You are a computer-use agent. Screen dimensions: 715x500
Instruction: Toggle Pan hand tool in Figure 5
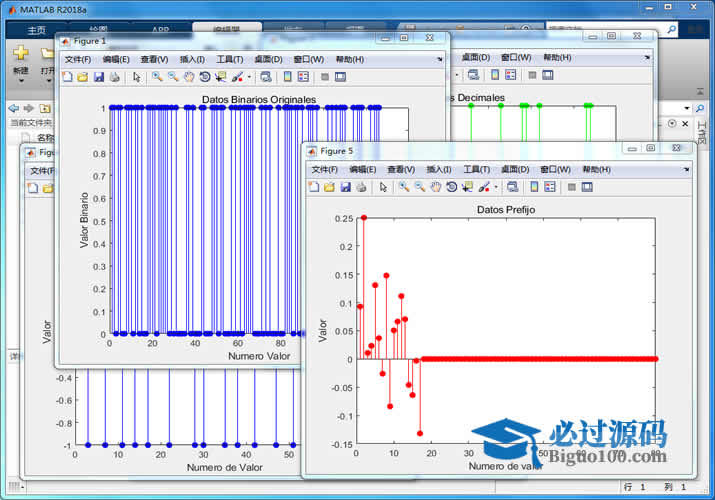tap(435, 187)
